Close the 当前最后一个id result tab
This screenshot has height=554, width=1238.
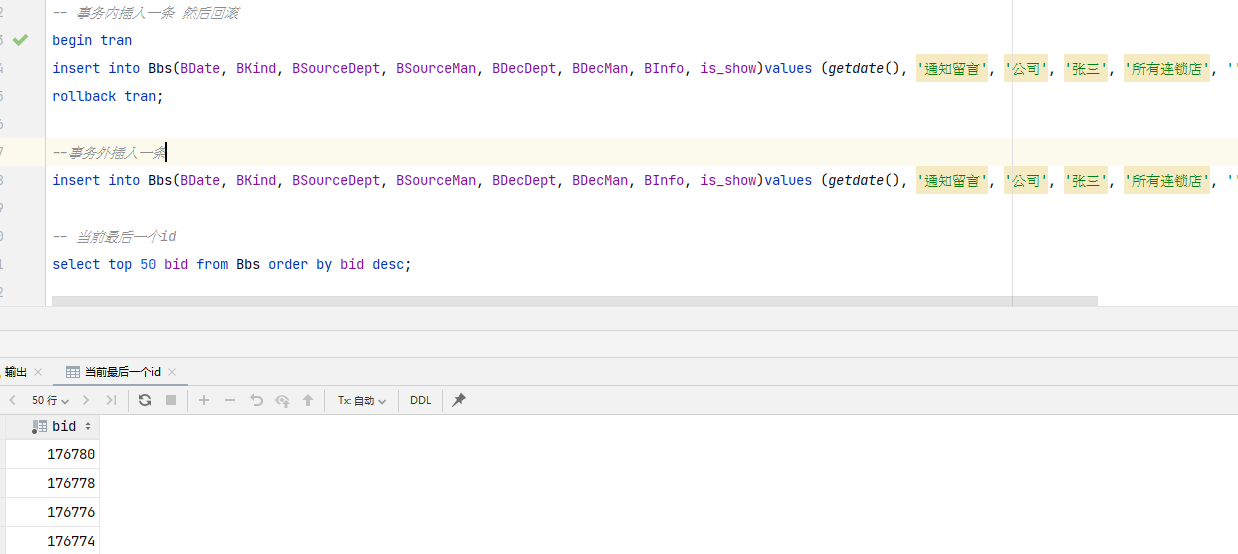(172, 372)
